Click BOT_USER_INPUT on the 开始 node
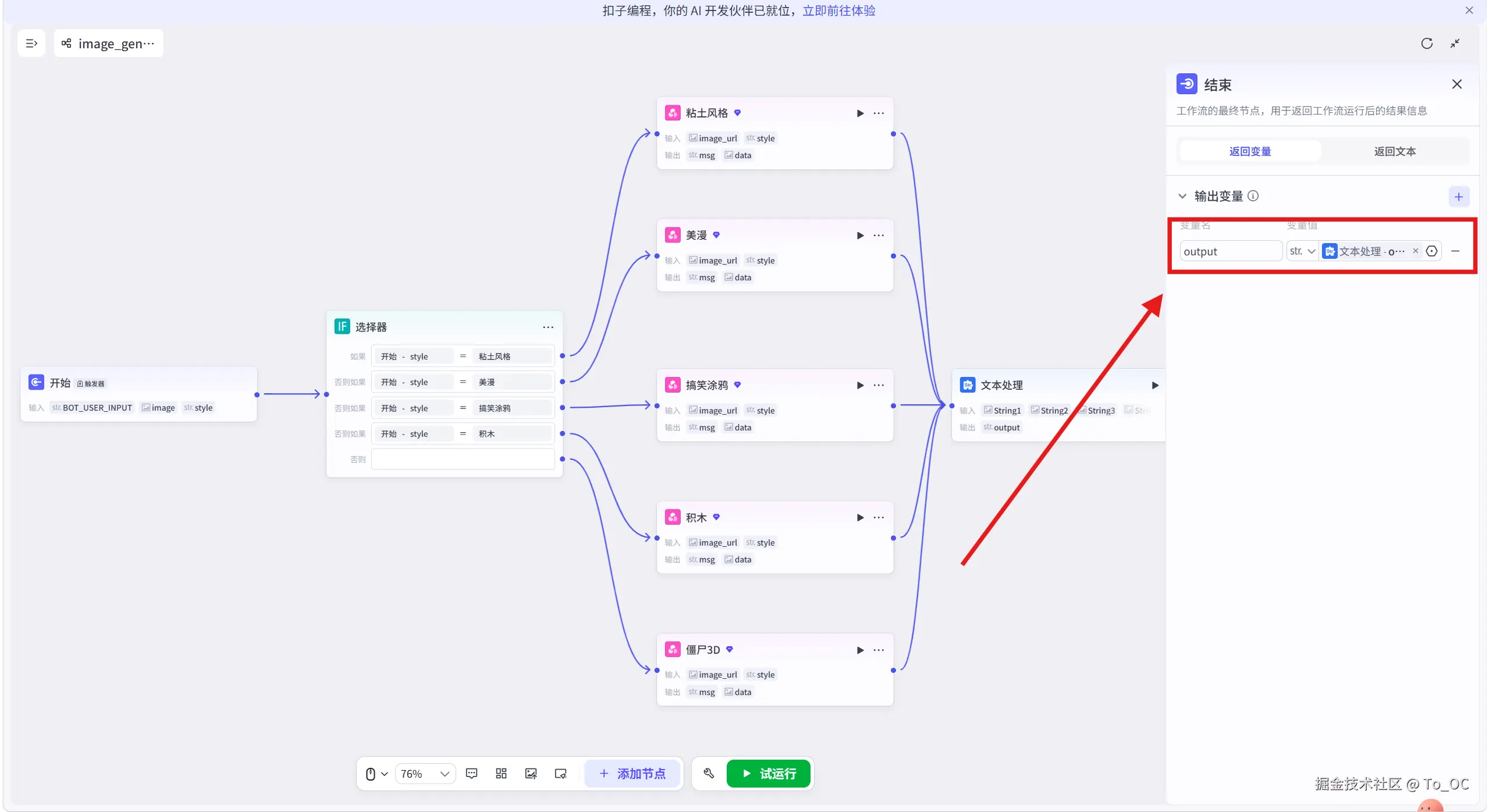 click(92, 408)
